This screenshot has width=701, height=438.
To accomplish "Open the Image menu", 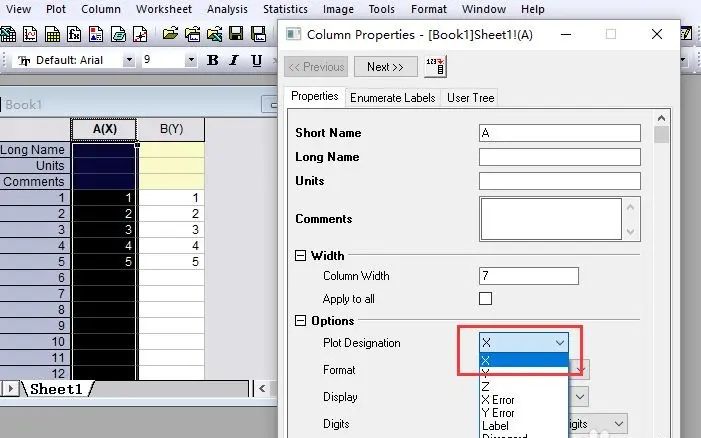I will (338, 9).
